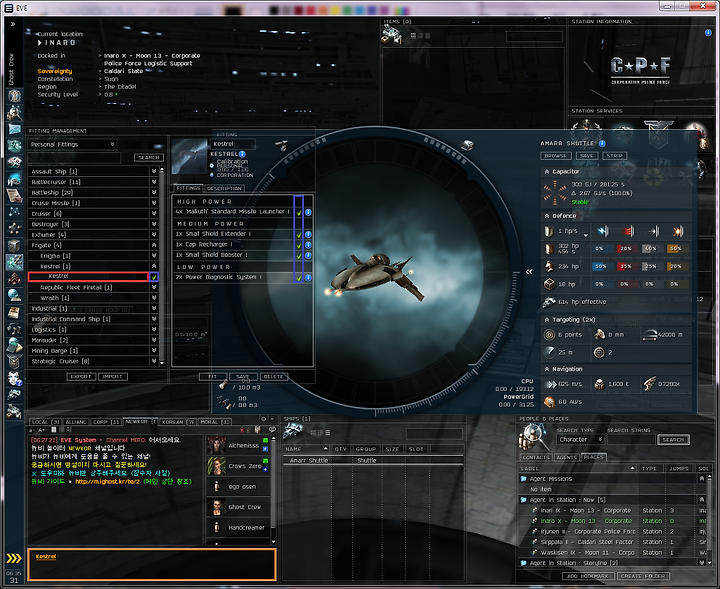The width and height of the screenshot is (720, 589).
Task: Open the character portrait in the Neocom sidebar
Action: (14, 96)
